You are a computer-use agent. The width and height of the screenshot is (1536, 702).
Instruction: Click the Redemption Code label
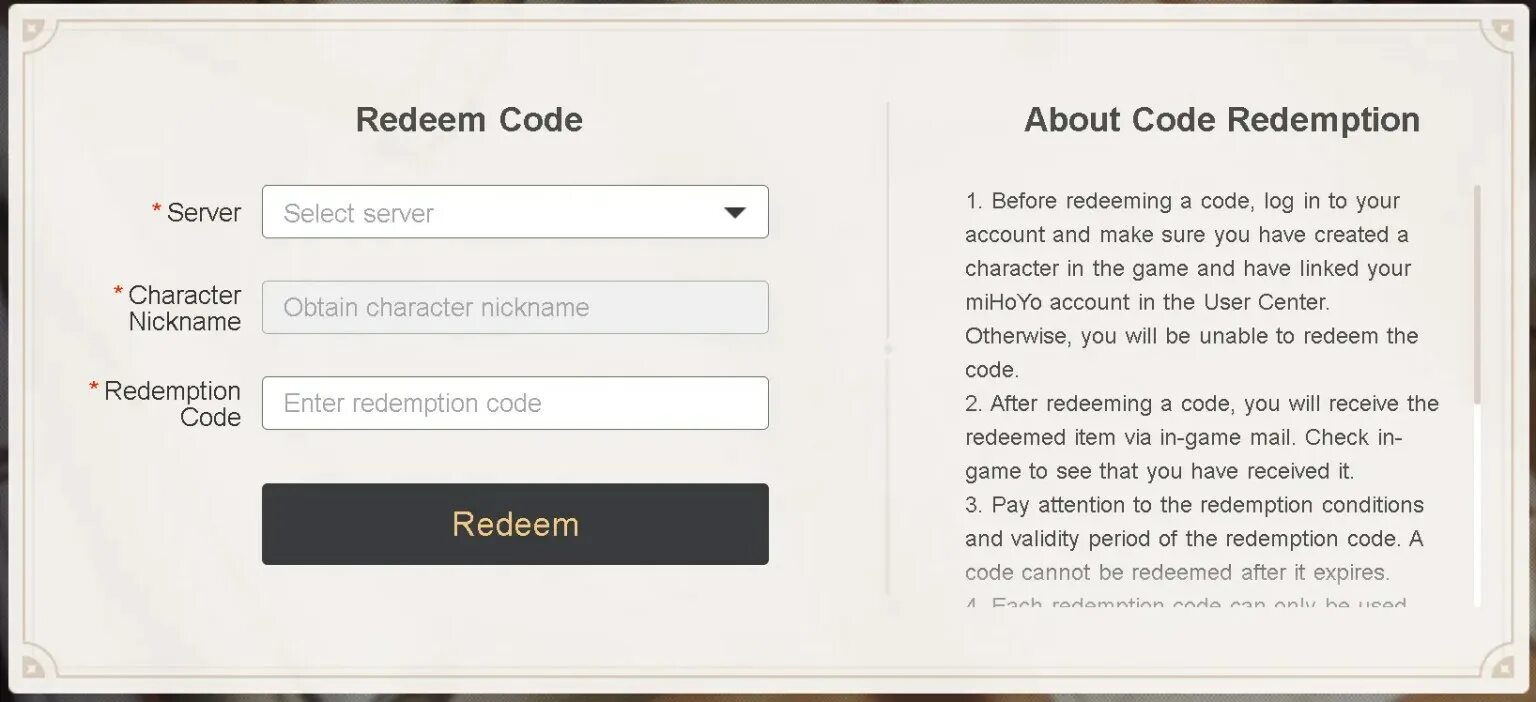pyautogui.click(x=173, y=404)
